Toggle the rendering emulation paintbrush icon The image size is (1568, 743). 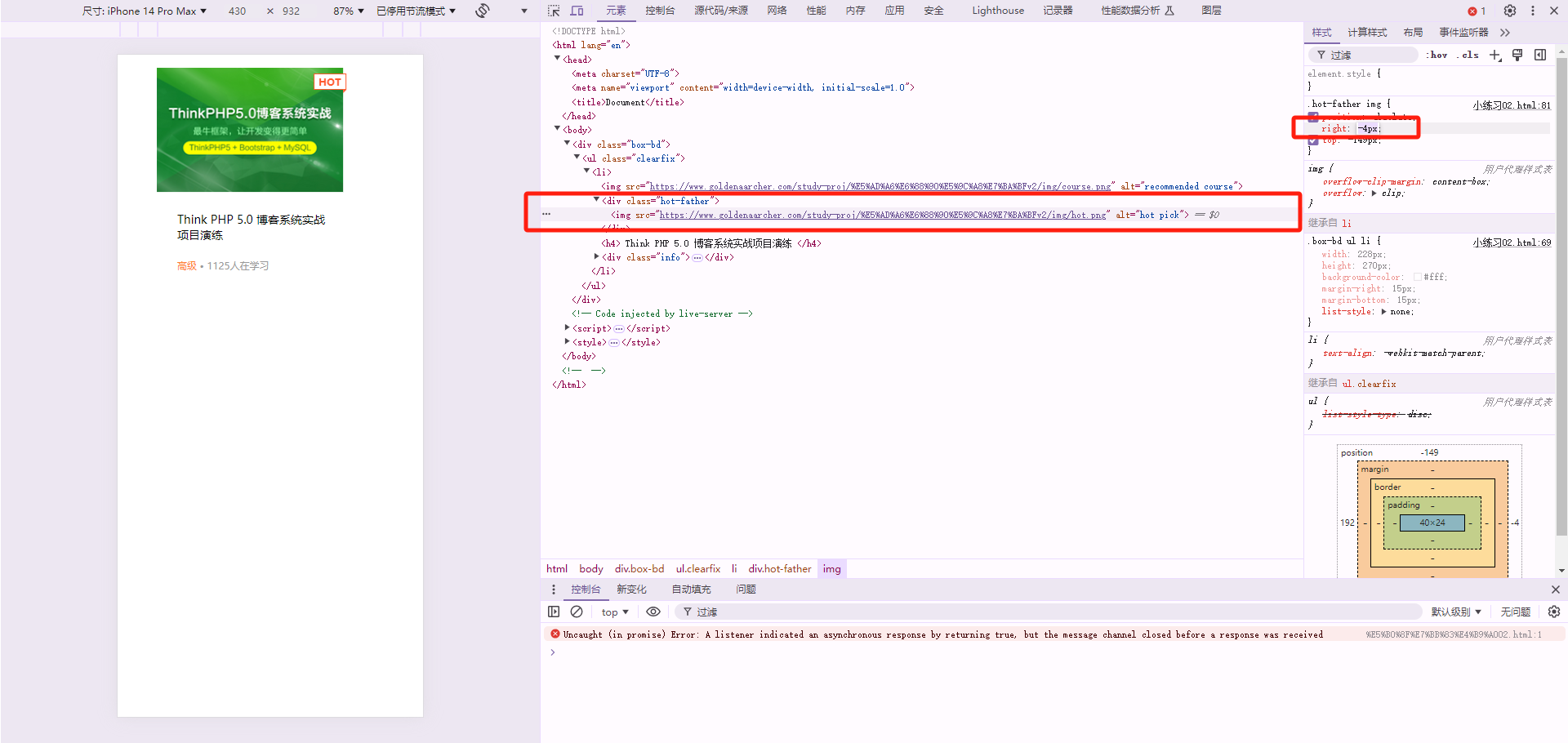pyautogui.click(x=1517, y=55)
